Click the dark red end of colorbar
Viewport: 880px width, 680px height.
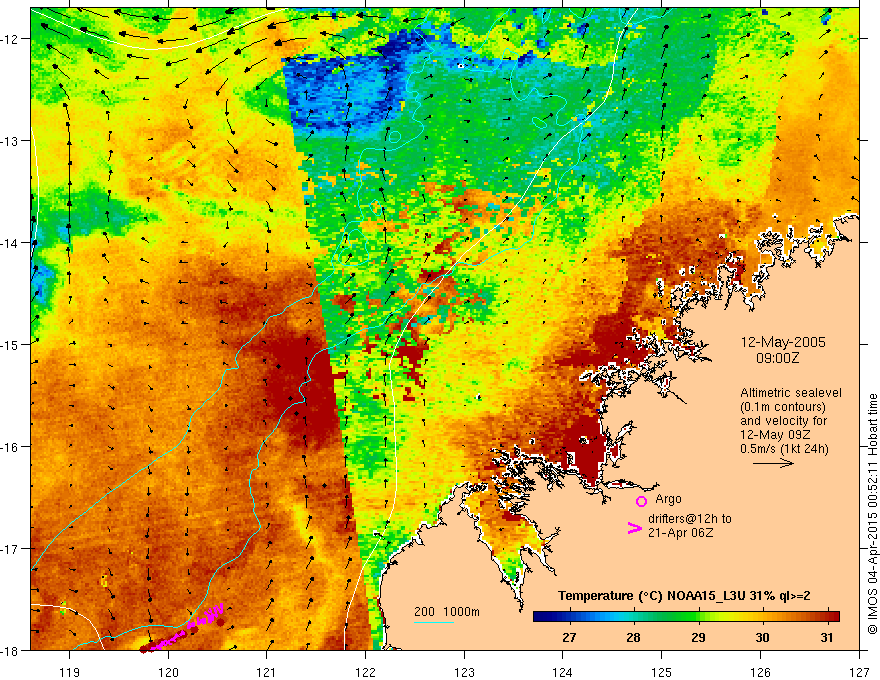click(833, 617)
